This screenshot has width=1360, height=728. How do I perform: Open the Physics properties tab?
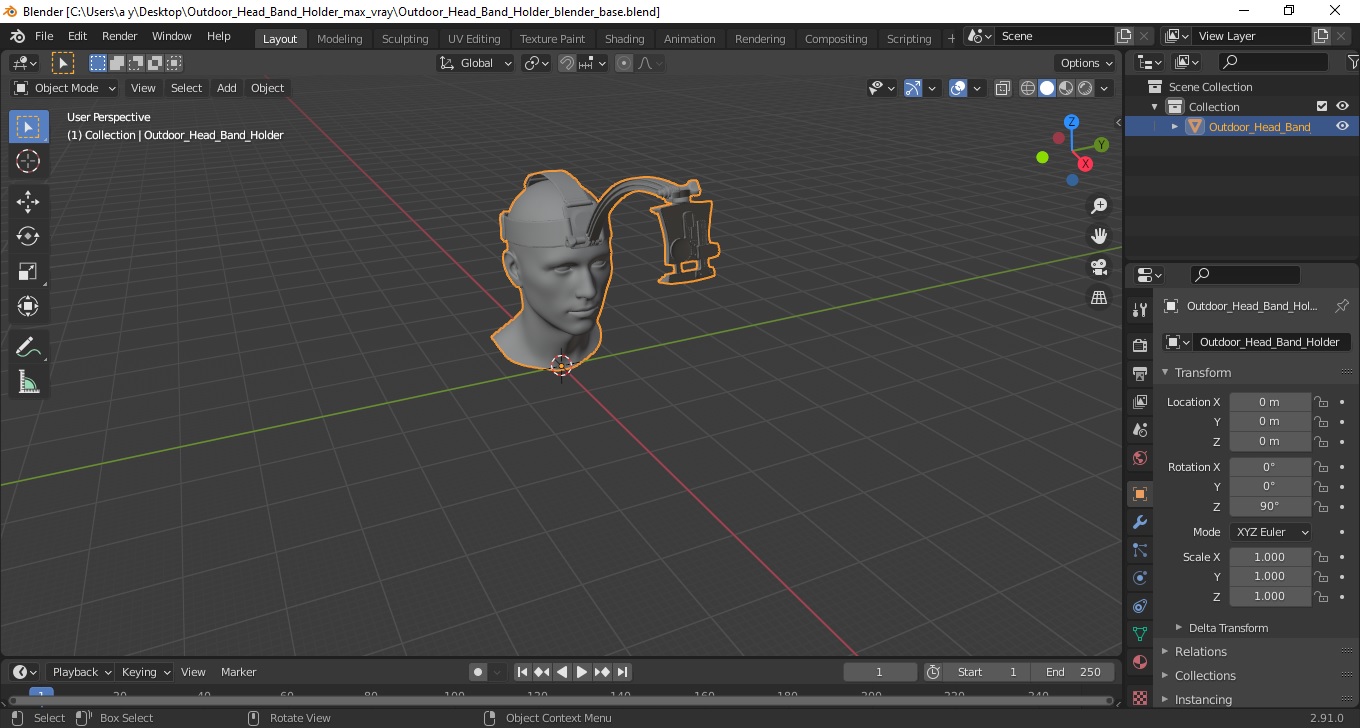pos(1139,578)
